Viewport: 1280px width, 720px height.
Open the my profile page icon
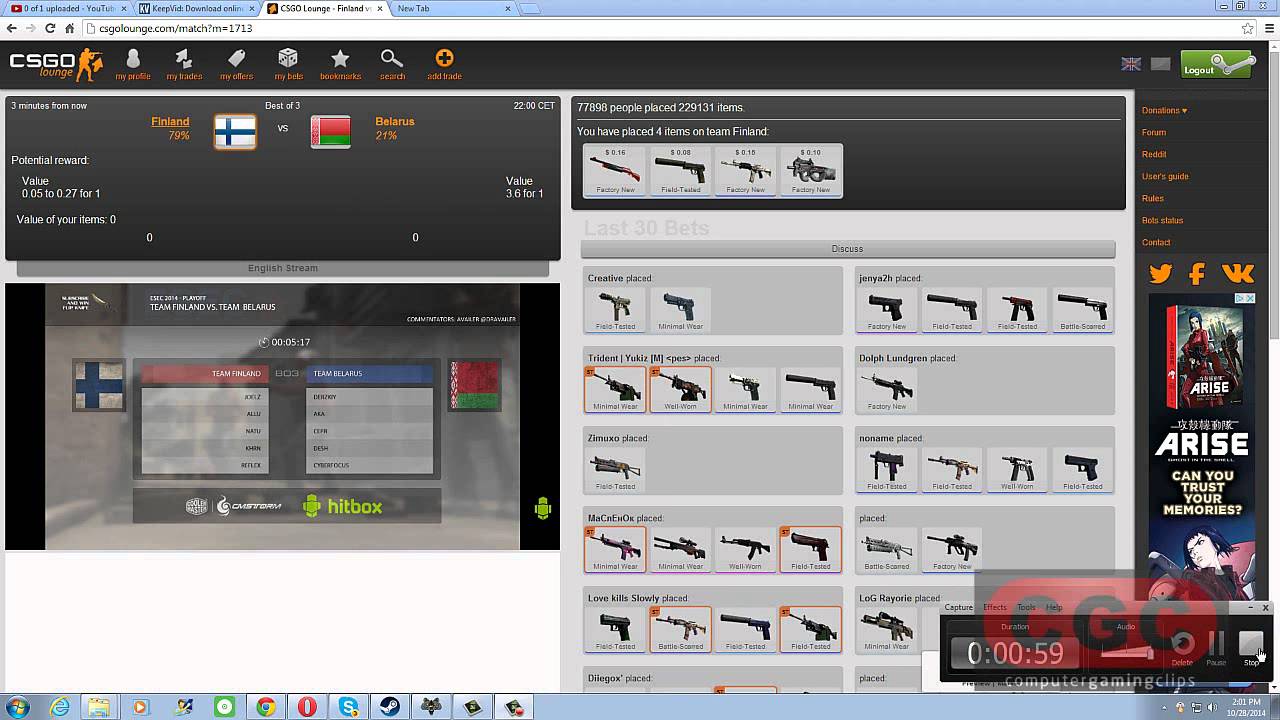point(132,65)
